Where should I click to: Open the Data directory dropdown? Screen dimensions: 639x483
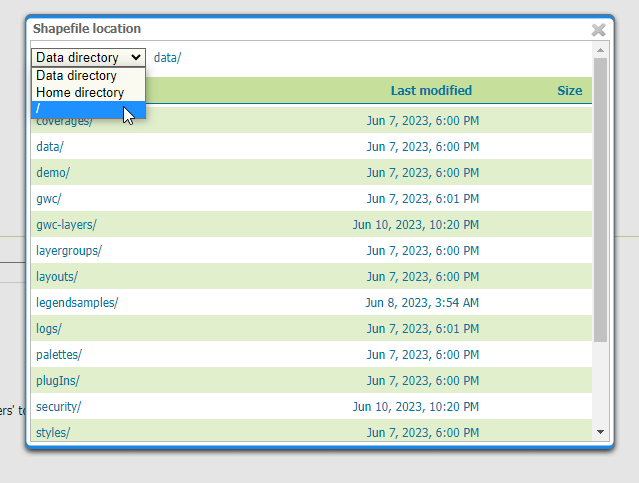pyautogui.click(x=88, y=58)
